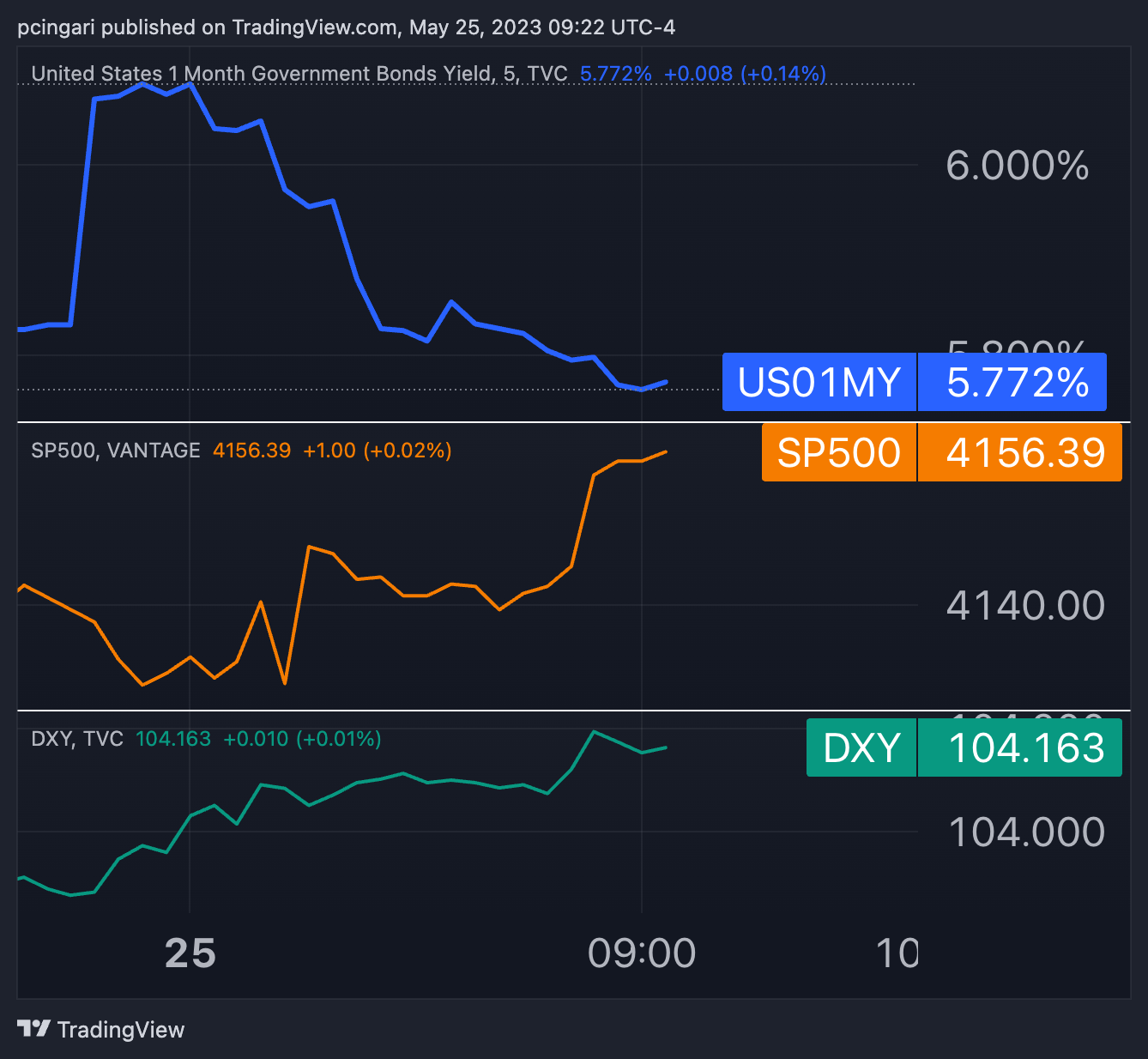Click the pcingari published header text
Image resolution: width=1148 pixels, height=1059 pixels.
(346, 27)
